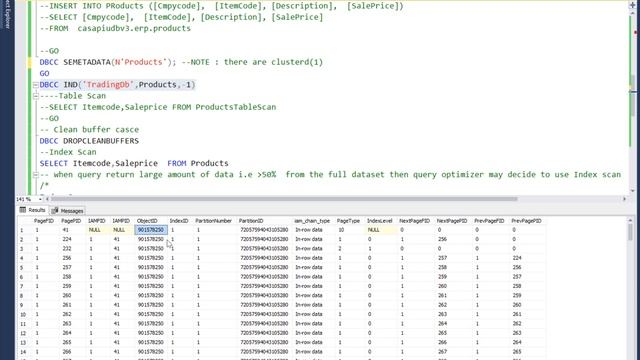This screenshot has width=640, height=360.
Task: Click the PageFID column header
Action: 44,221
